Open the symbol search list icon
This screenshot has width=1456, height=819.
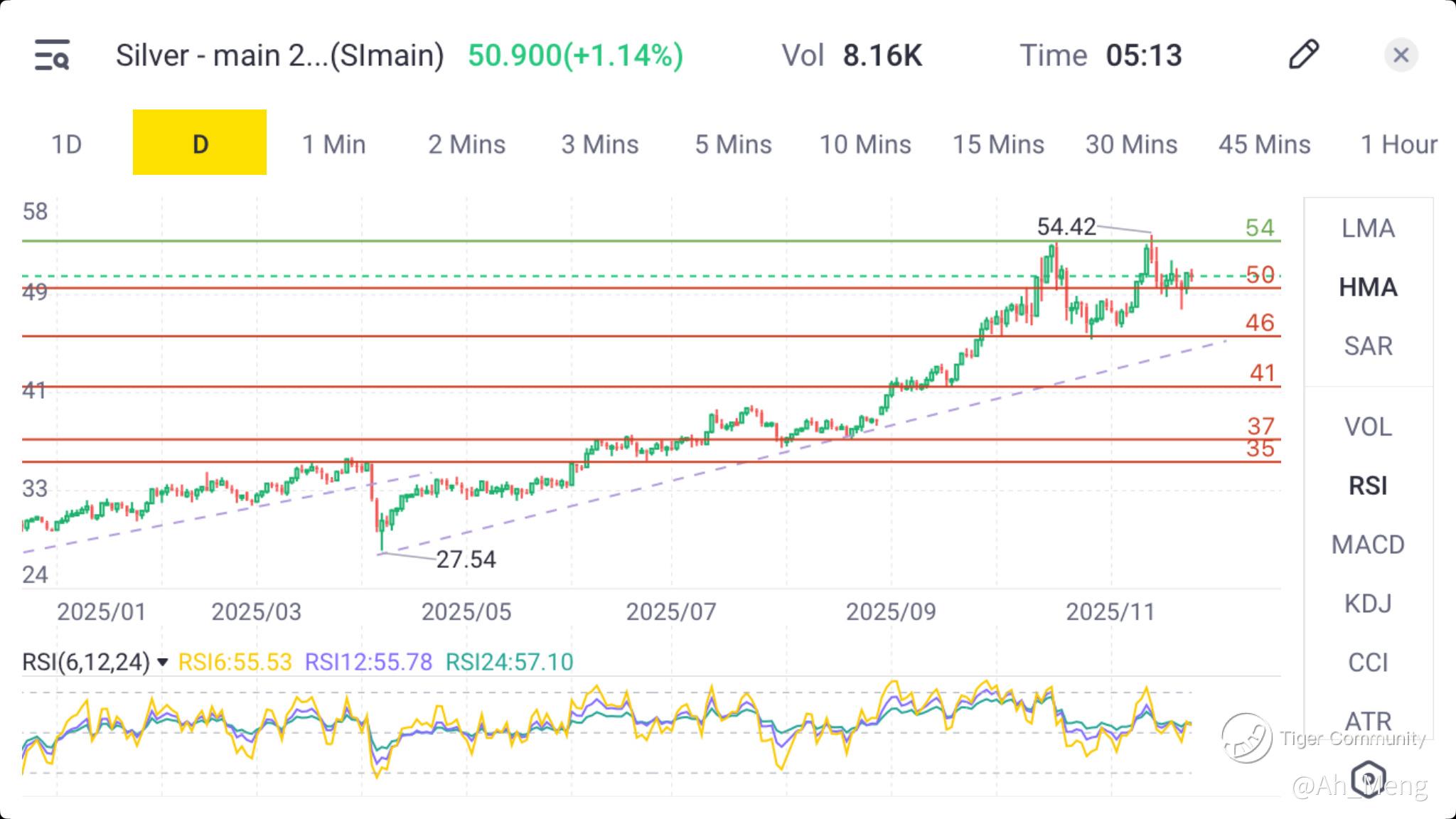52,55
